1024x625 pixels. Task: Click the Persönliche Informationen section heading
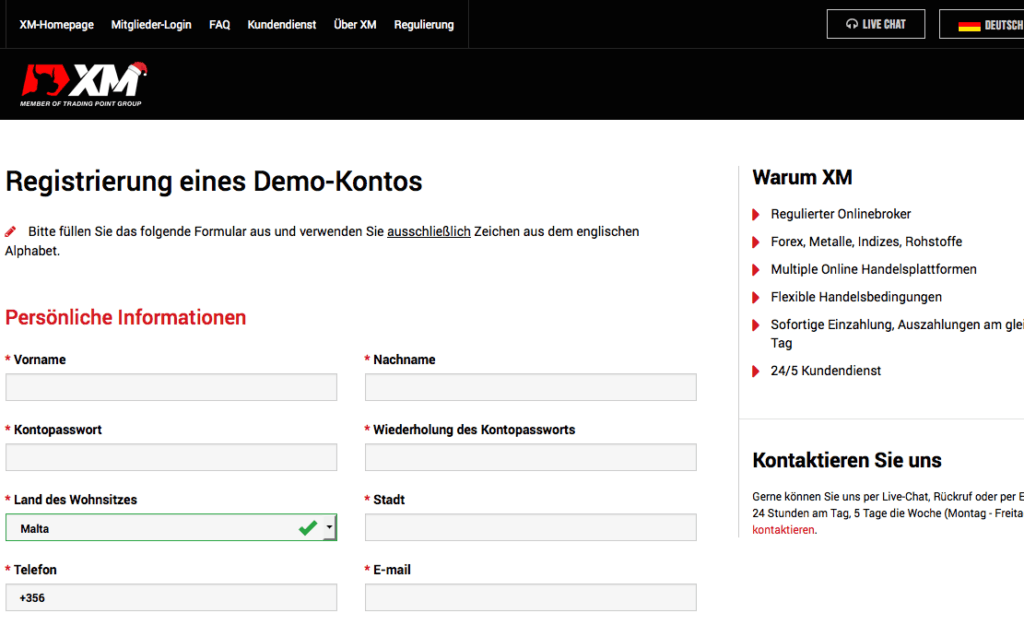click(x=125, y=317)
